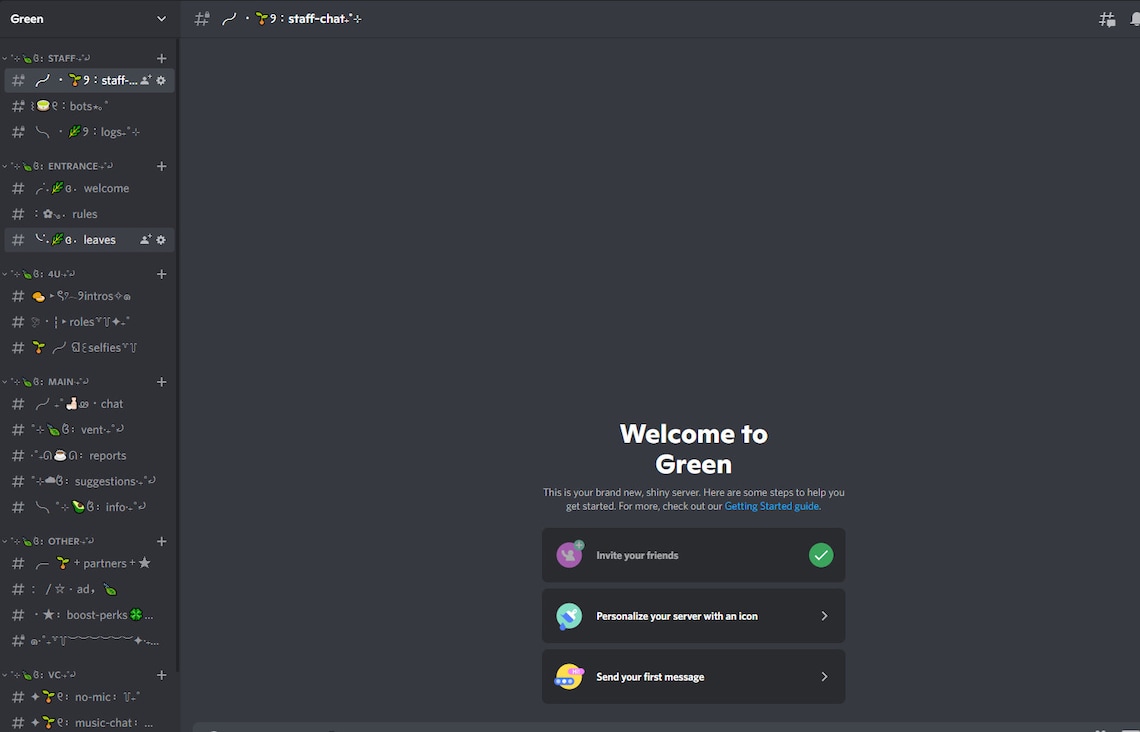Image resolution: width=1140 pixels, height=732 pixels.
Task: Open the staff-chat channel
Action: coord(89,81)
